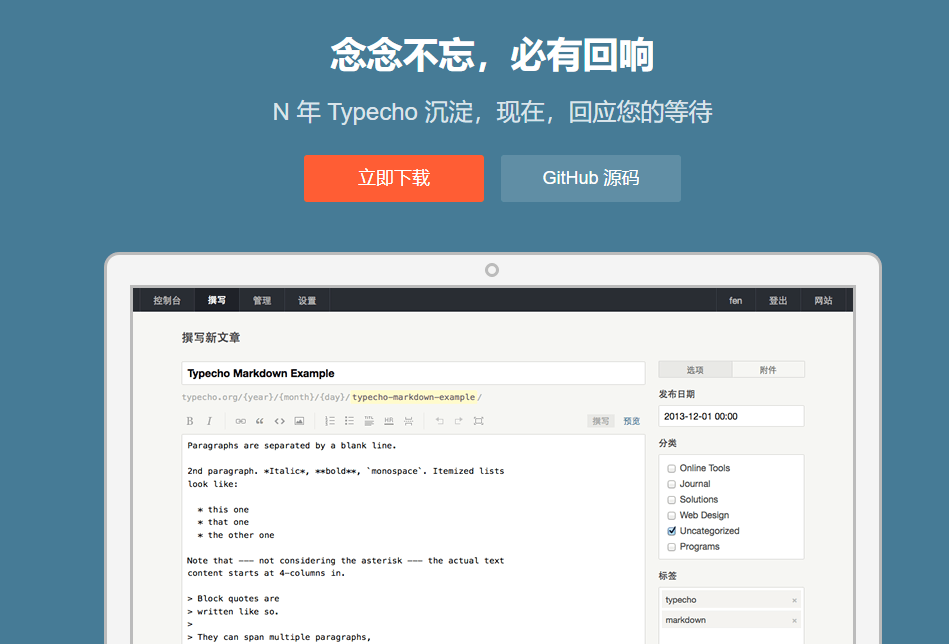Screen dimensions: 949x644
Task: Open the 设置 menu
Action: click(307, 300)
